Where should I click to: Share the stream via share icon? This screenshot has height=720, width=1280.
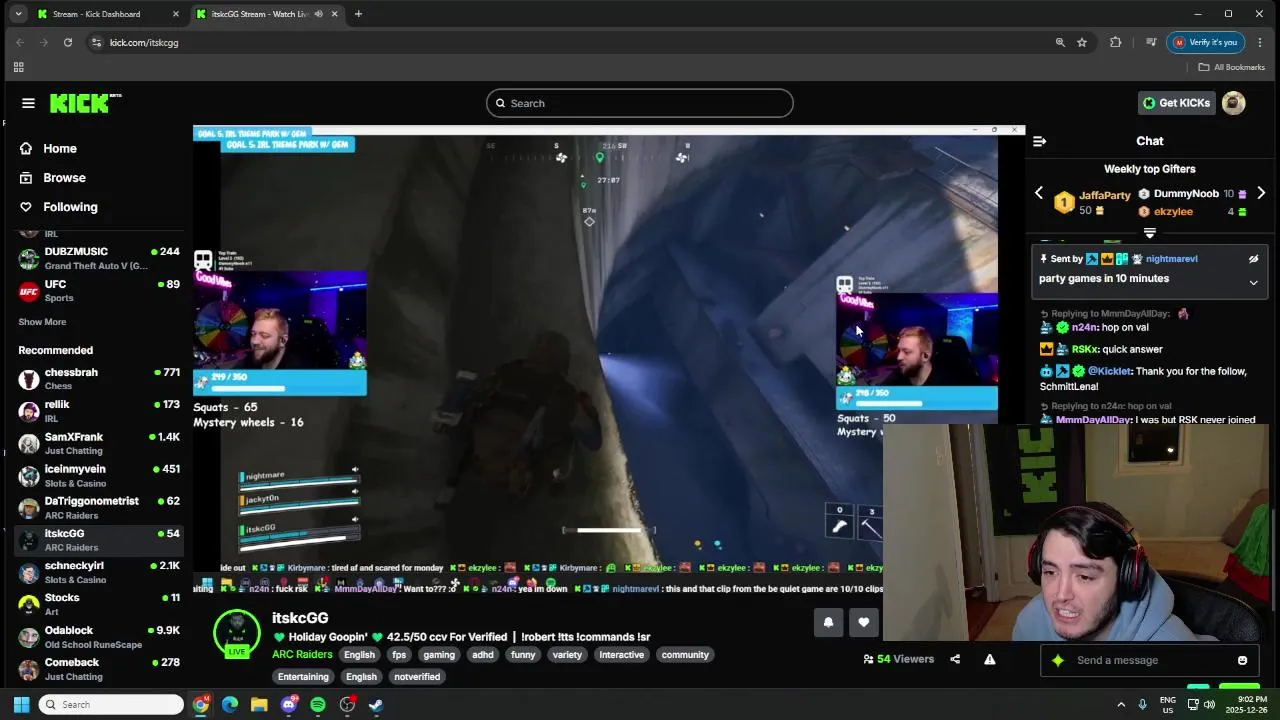click(x=955, y=659)
